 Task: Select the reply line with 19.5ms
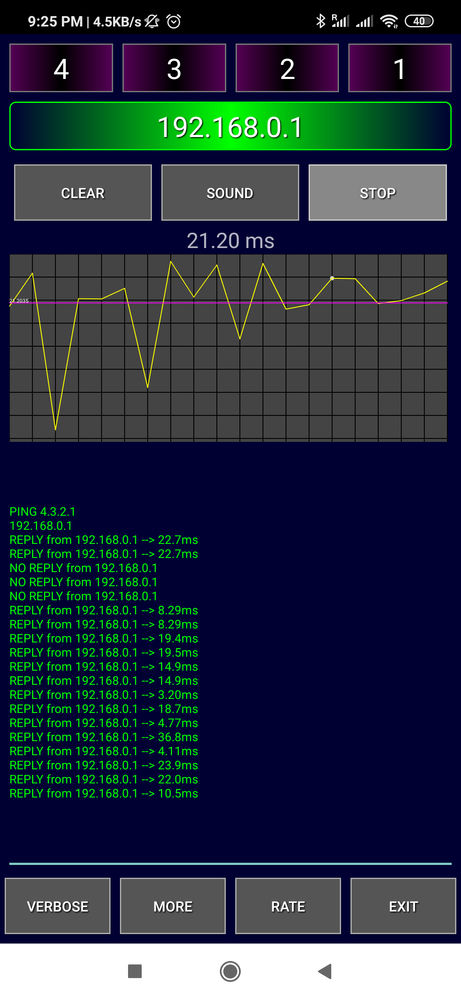point(104,652)
